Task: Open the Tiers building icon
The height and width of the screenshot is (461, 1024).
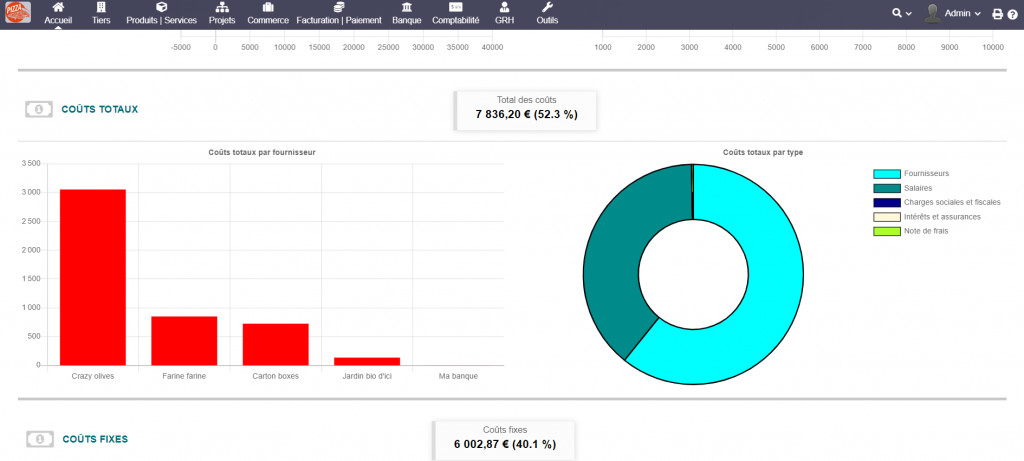Action: point(101,8)
